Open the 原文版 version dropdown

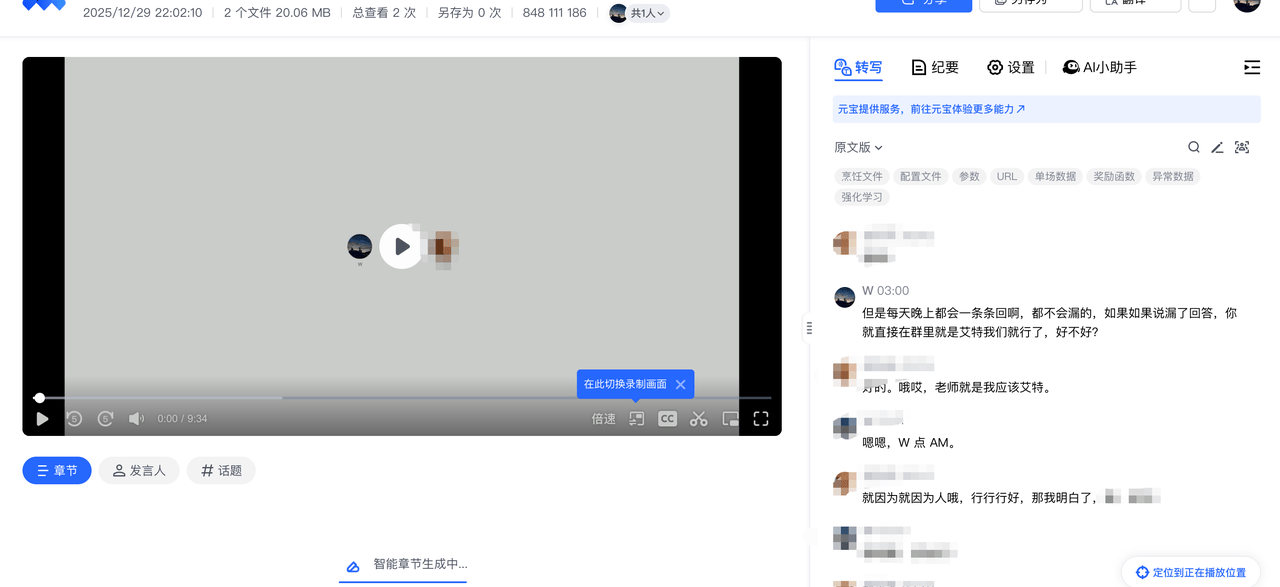[857, 147]
